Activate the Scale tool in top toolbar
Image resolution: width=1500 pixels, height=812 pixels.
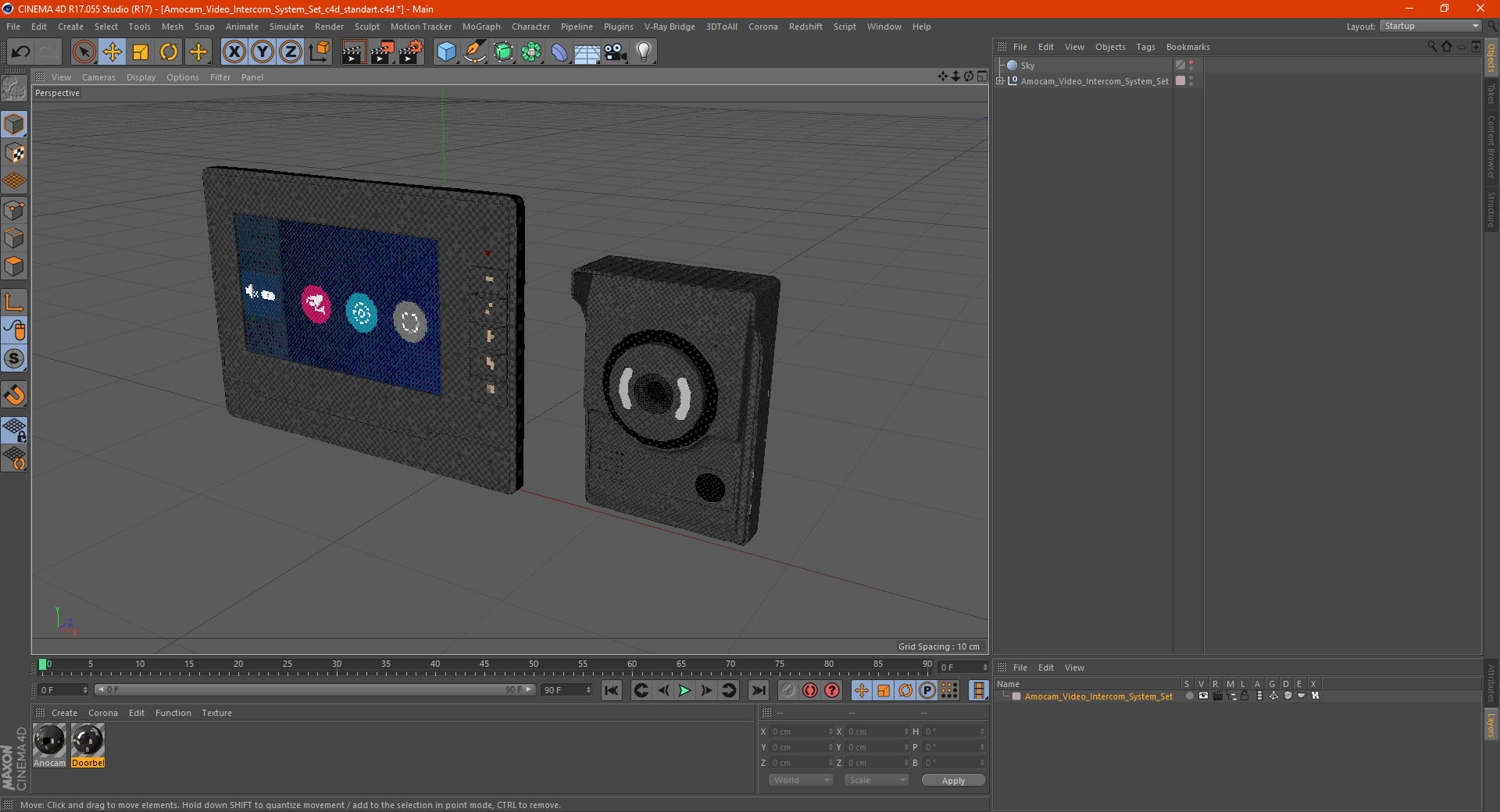[141, 52]
